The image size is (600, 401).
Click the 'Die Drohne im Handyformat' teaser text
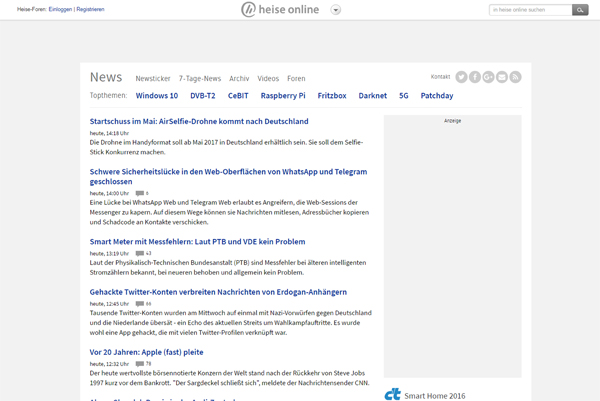coord(227,147)
